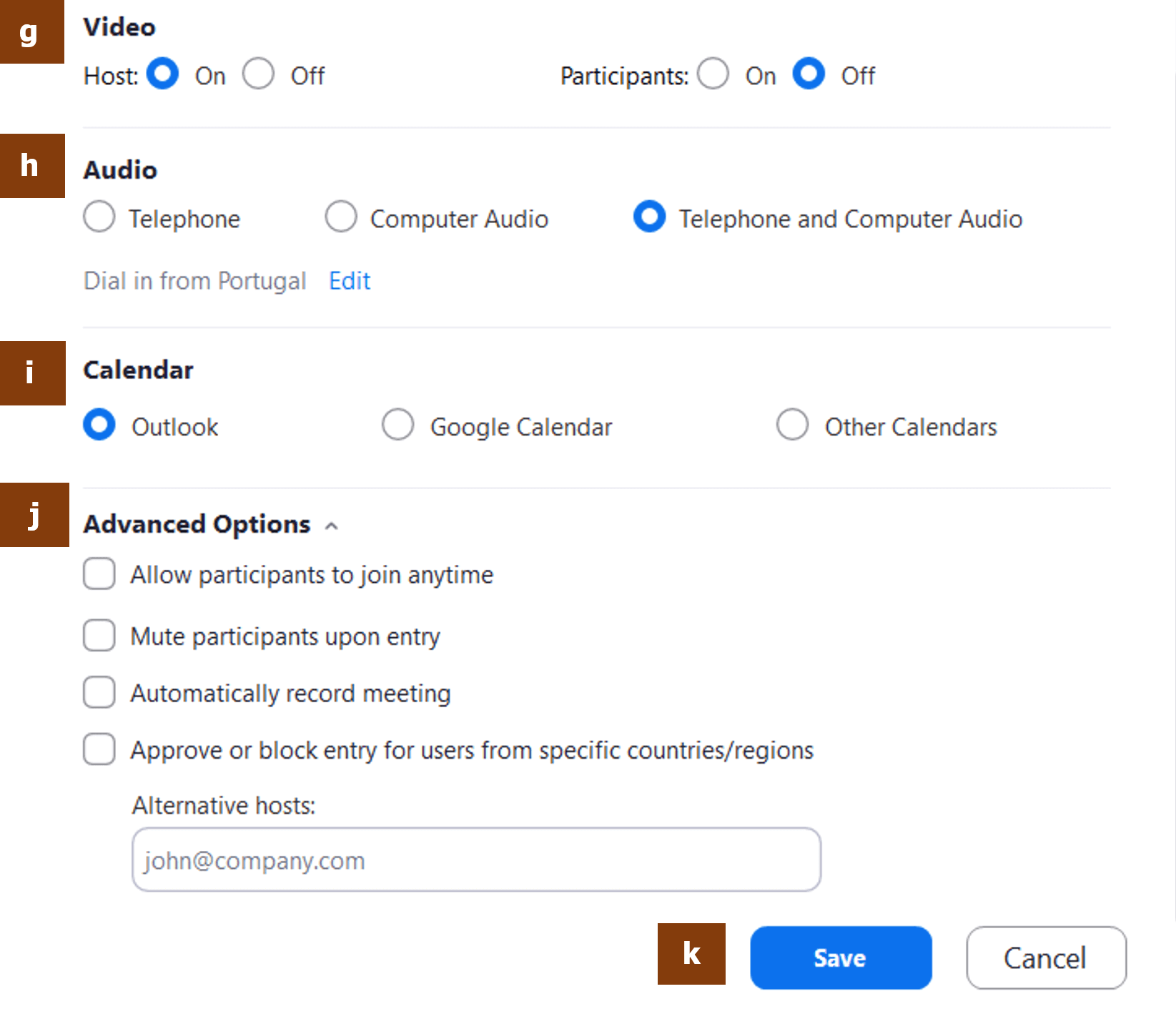Collapse Advanced Options chevron
The width and height of the screenshot is (1176, 1014).
point(331,526)
